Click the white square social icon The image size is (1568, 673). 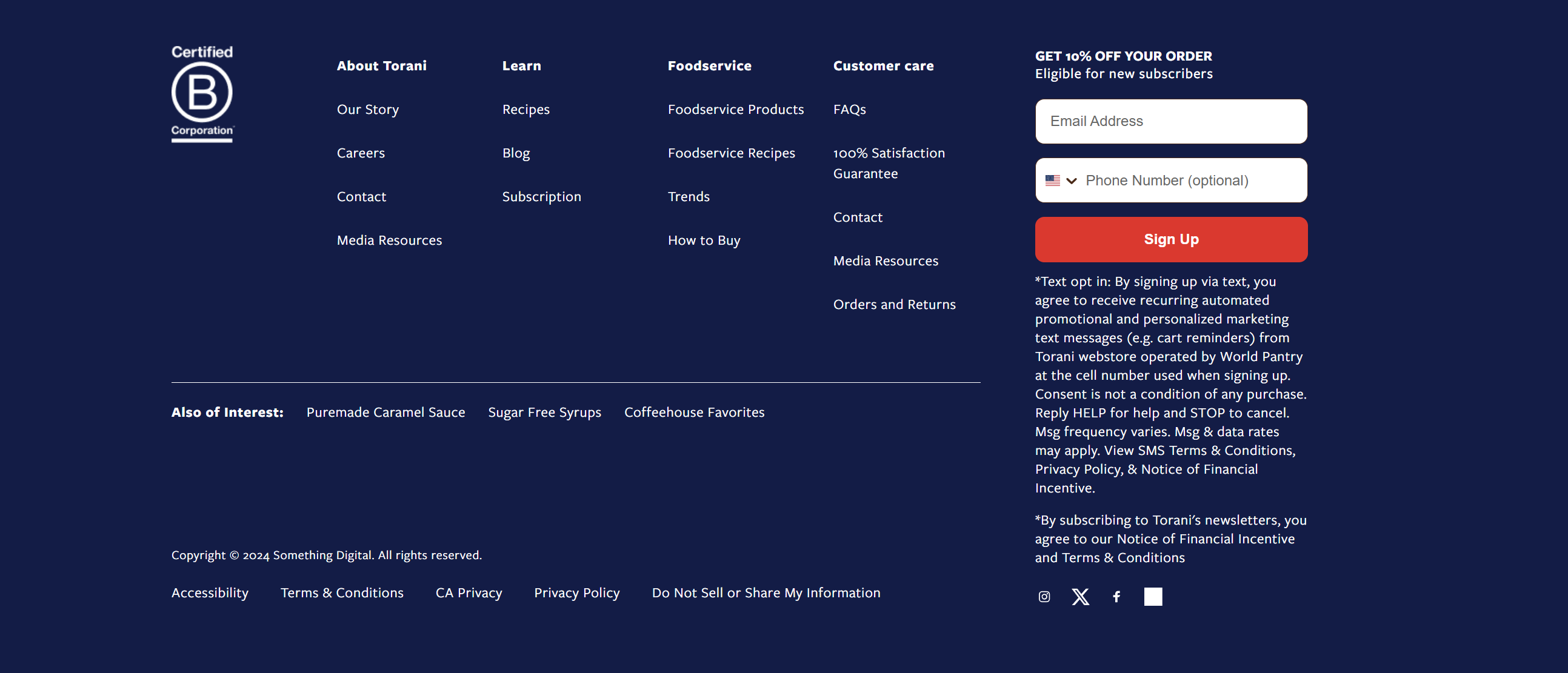[1153, 596]
